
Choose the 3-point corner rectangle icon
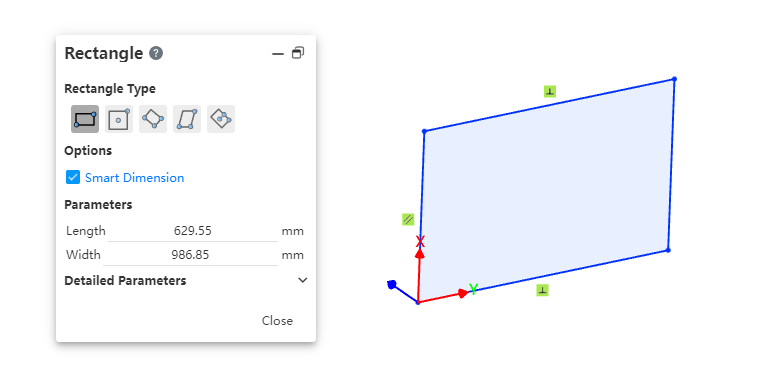tap(153, 119)
